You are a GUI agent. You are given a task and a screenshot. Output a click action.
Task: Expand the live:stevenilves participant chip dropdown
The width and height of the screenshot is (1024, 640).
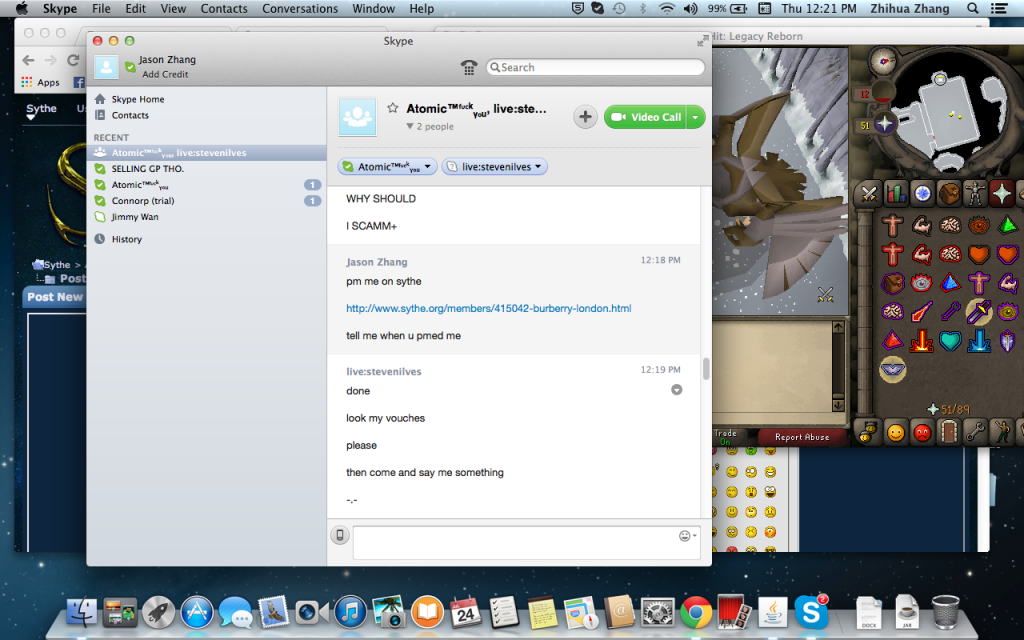(x=538, y=167)
